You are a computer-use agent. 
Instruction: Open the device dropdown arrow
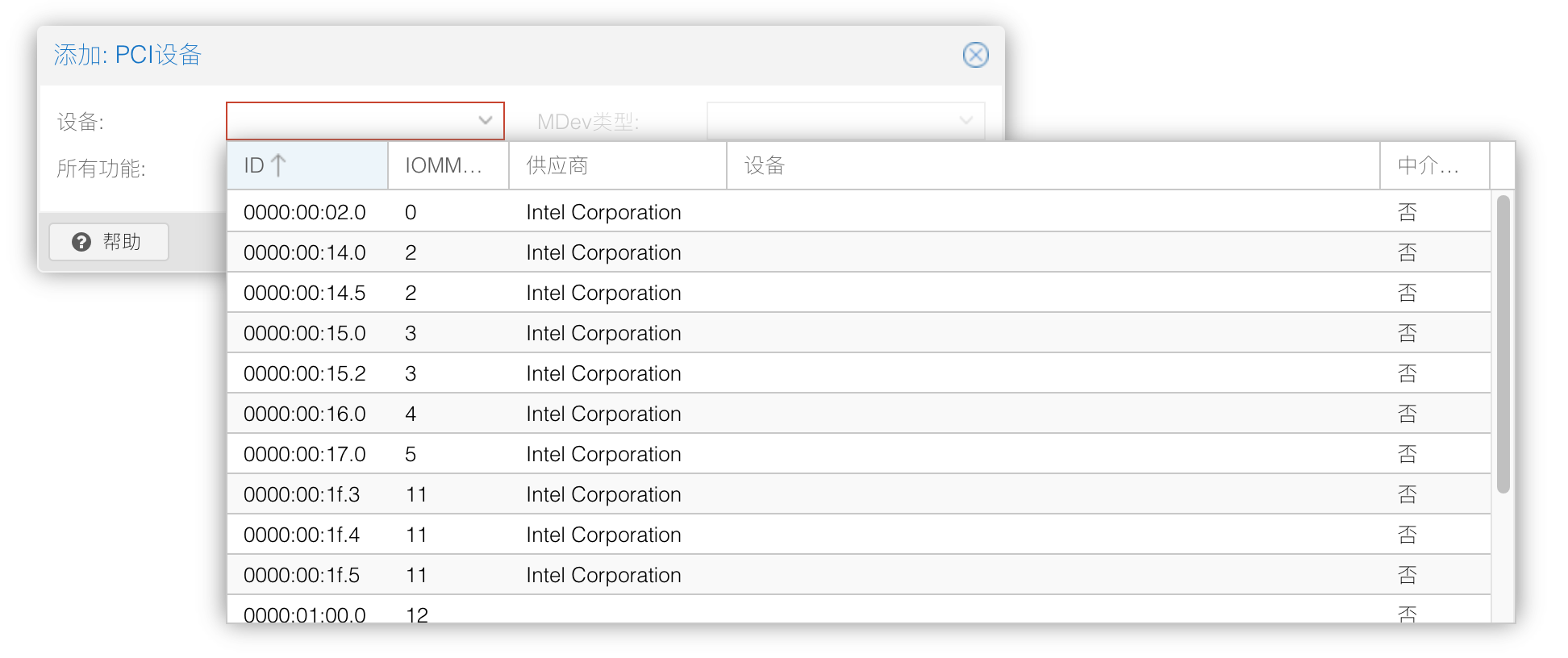pyautogui.click(x=485, y=121)
